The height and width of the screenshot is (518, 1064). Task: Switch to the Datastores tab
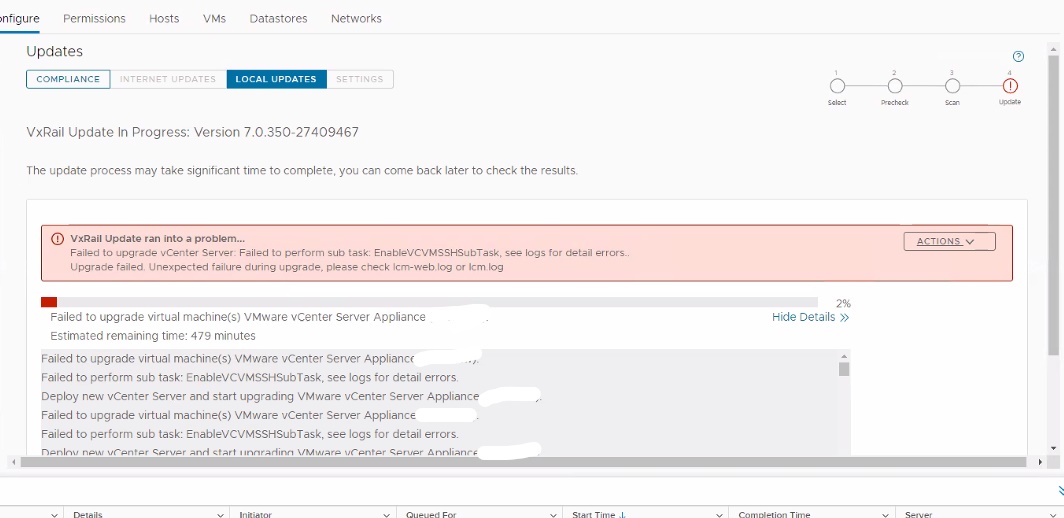(x=278, y=18)
